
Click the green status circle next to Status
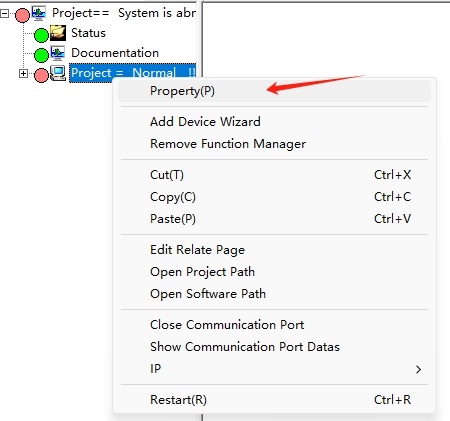click(x=41, y=35)
